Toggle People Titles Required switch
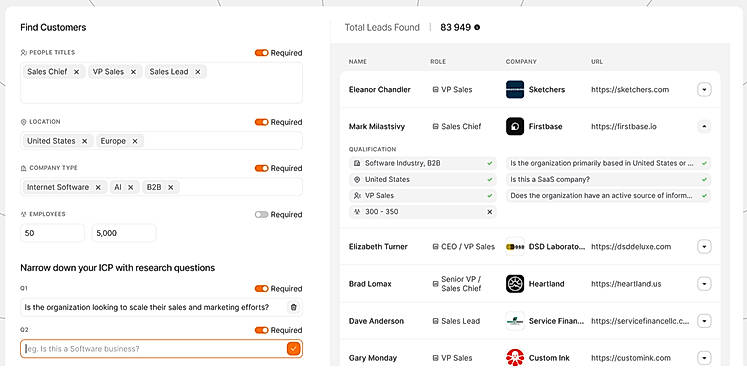This screenshot has height=368, width=747. [x=262, y=53]
